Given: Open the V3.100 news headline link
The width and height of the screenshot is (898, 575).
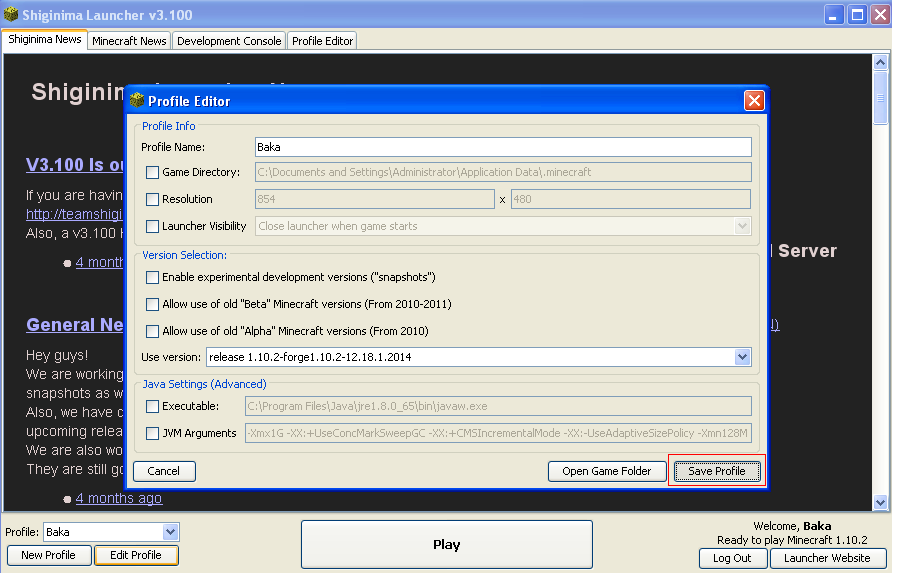Looking at the screenshot, I should pyautogui.click(x=76, y=166).
